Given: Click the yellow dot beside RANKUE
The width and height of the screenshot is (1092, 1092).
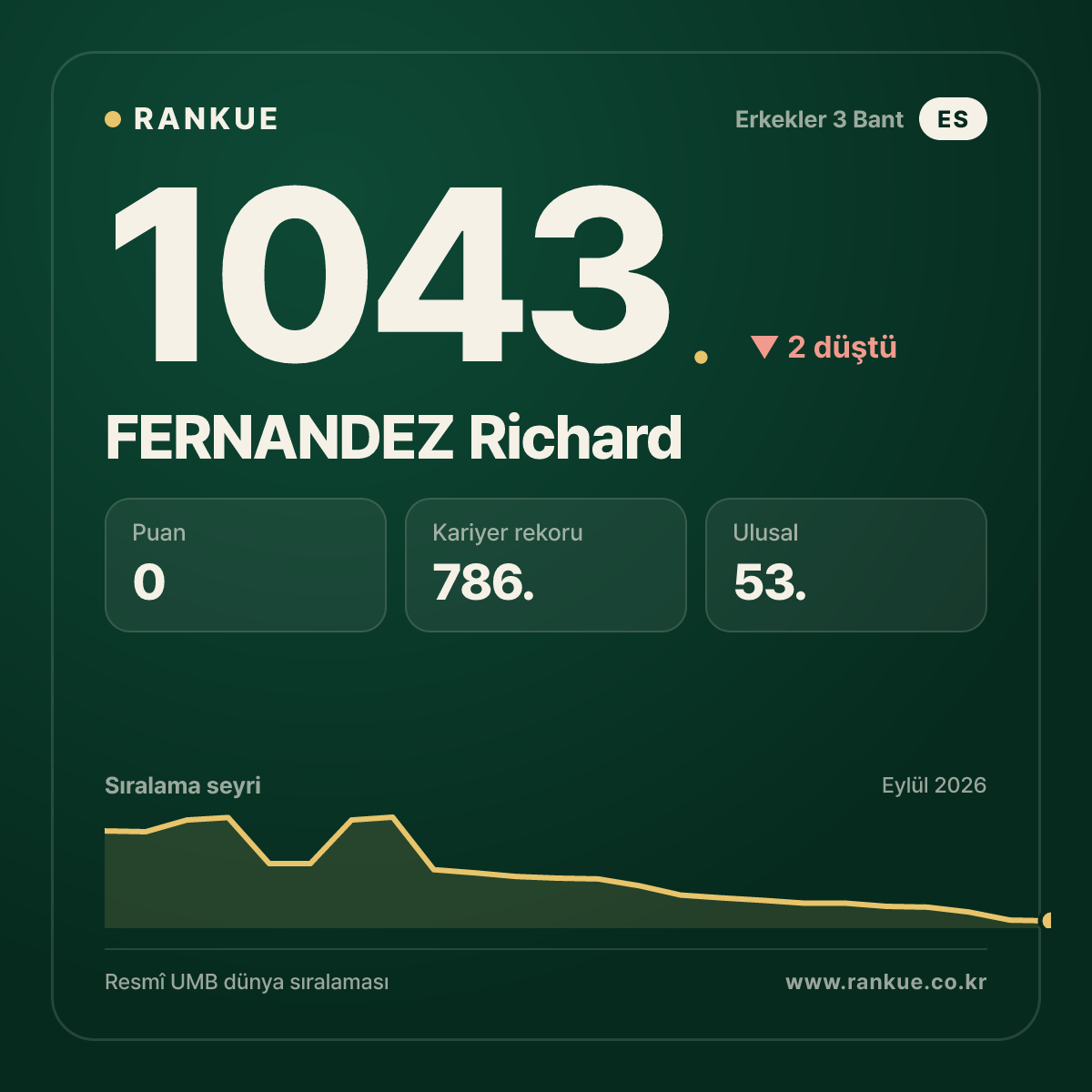Looking at the screenshot, I should click(x=113, y=119).
